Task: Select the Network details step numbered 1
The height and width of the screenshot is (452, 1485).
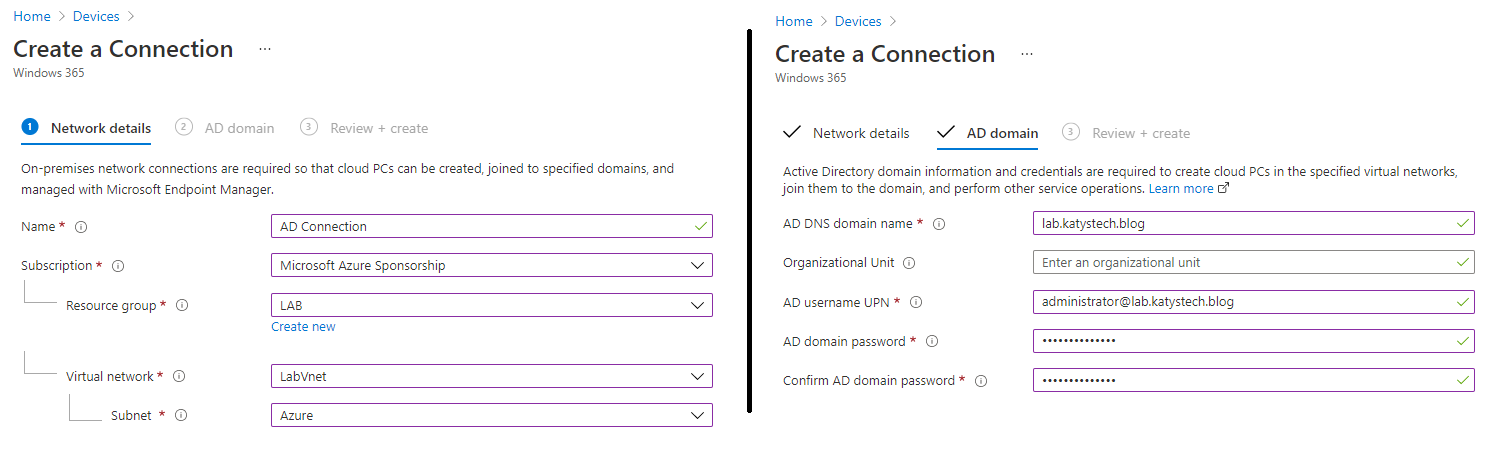Action: [x=87, y=128]
